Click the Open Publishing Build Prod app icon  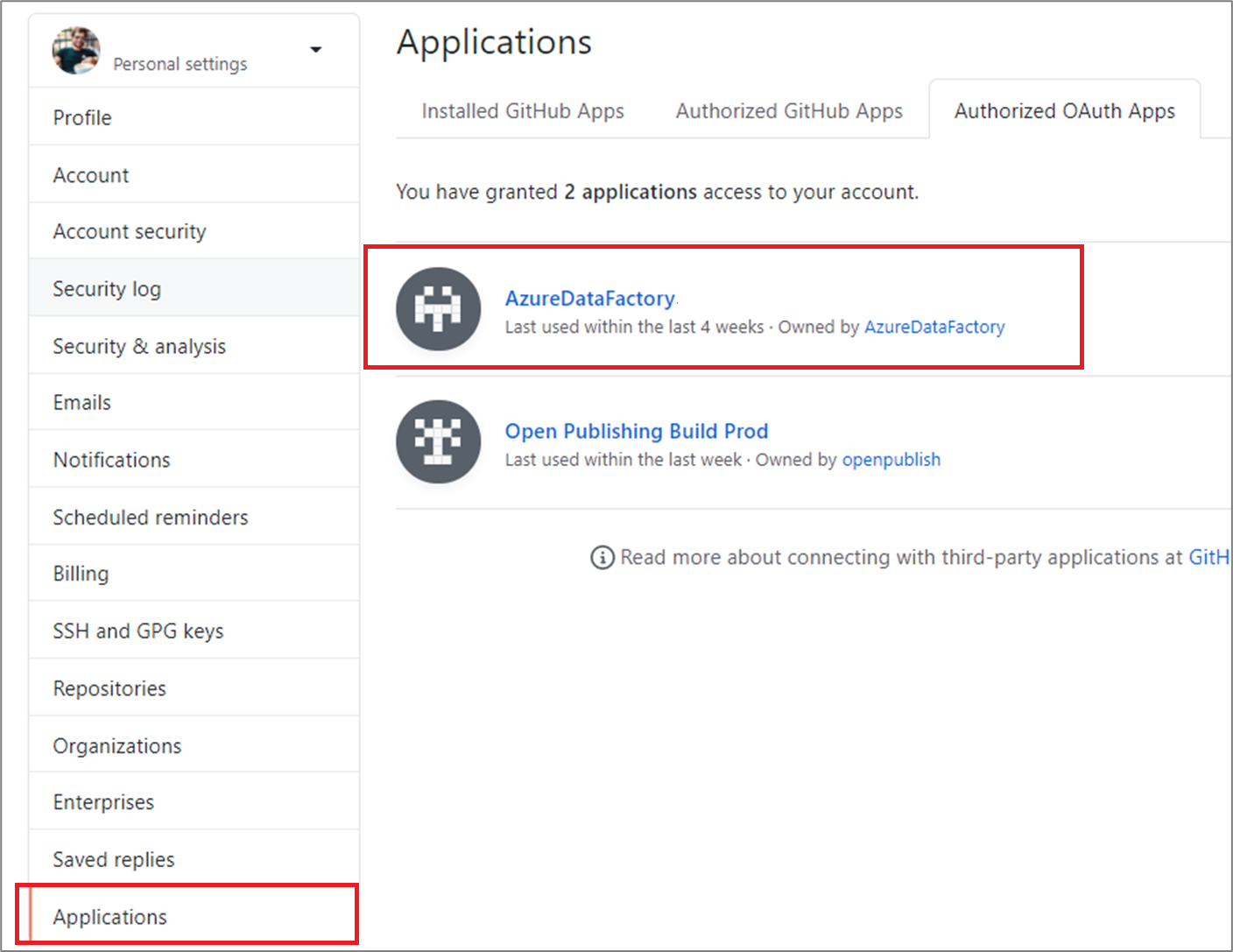[439, 442]
